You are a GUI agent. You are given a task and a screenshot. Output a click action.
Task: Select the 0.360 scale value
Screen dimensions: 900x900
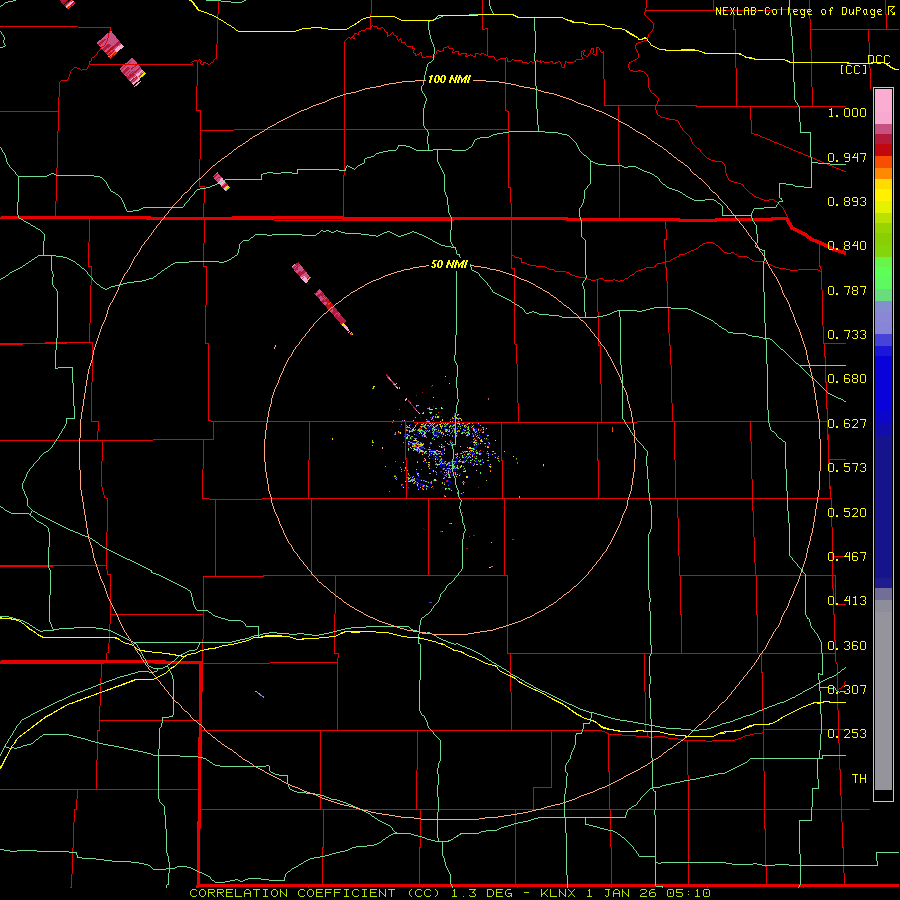pos(847,646)
